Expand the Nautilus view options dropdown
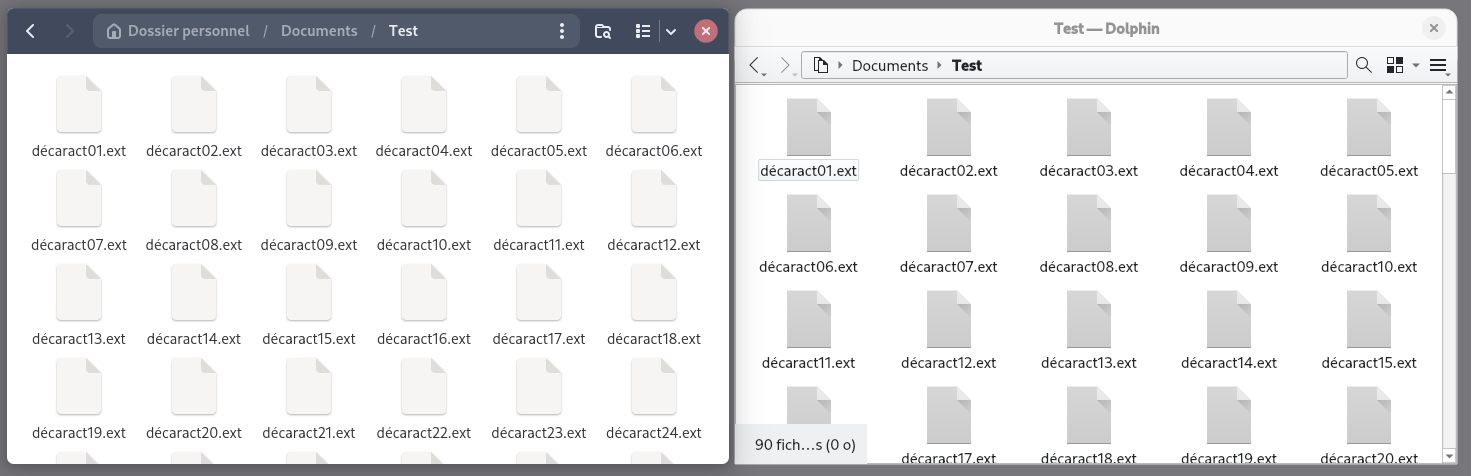This screenshot has width=1471, height=476. (671, 31)
